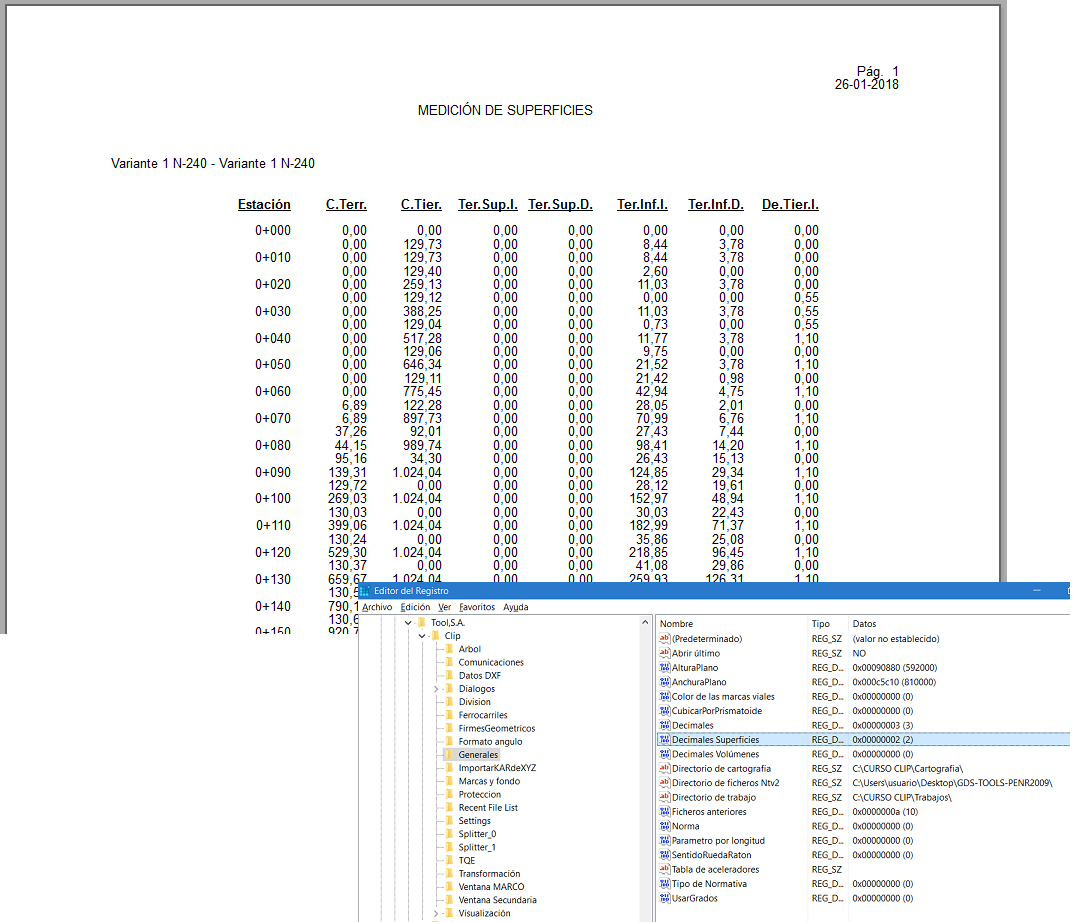Click the AnchuraPlano DWORD icon

click(x=664, y=682)
